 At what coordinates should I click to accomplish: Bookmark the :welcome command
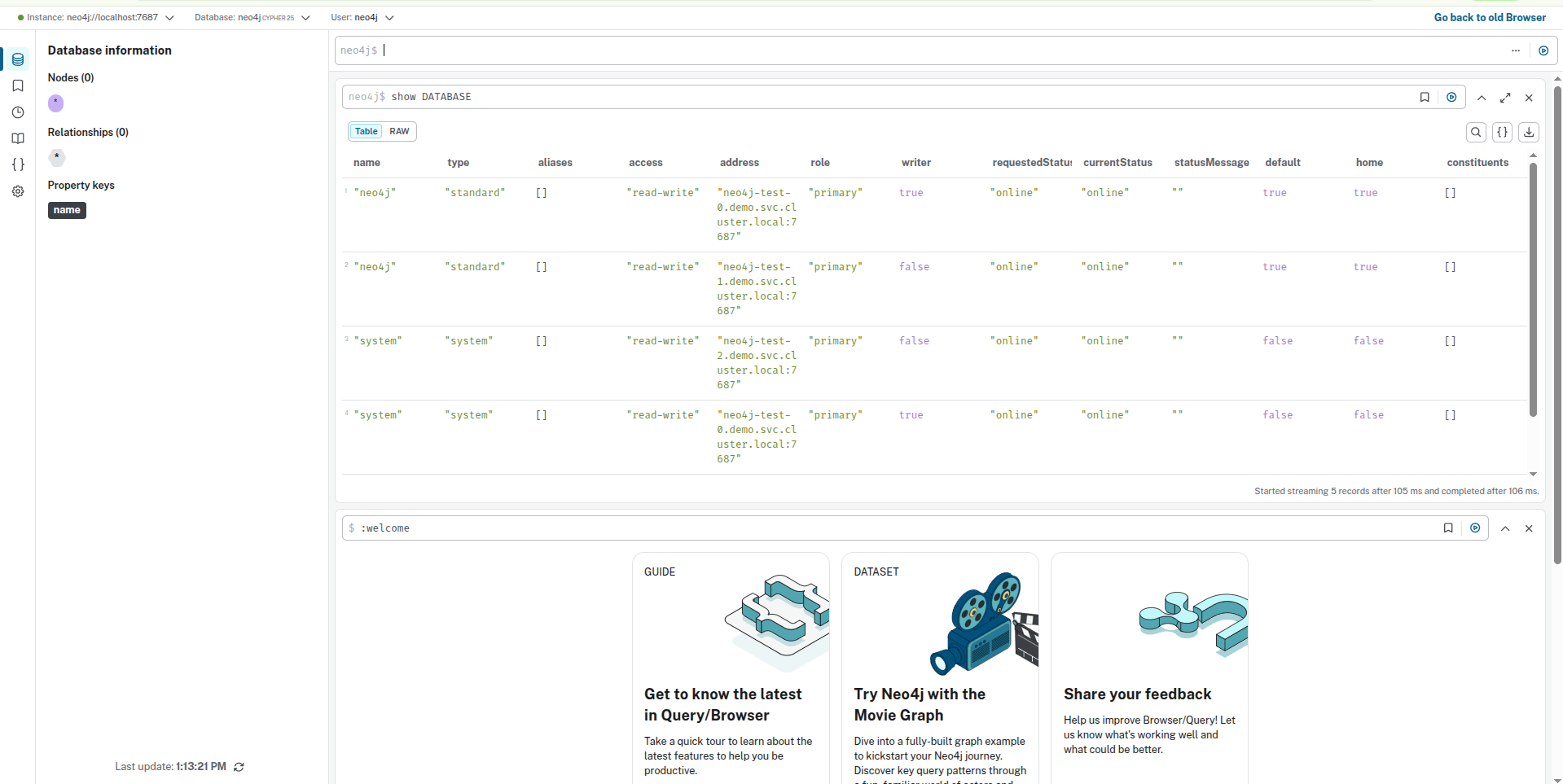1448,528
